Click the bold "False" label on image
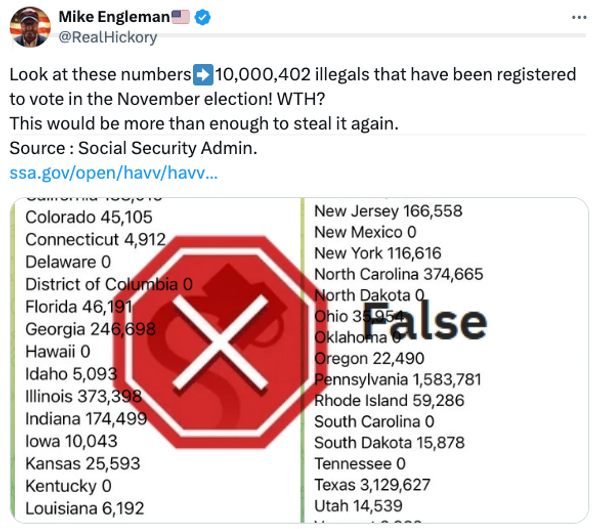This screenshot has width=600, height=529. click(423, 323)
